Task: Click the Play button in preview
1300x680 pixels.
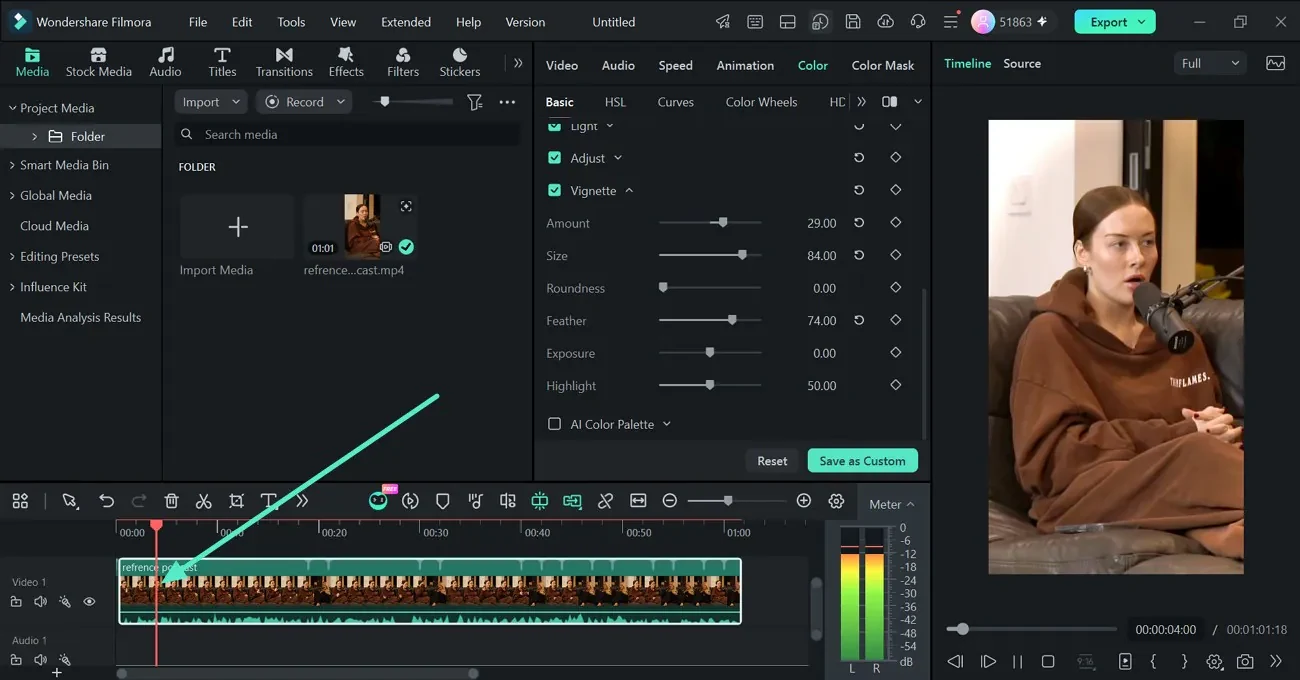Action: pos(988,661)
